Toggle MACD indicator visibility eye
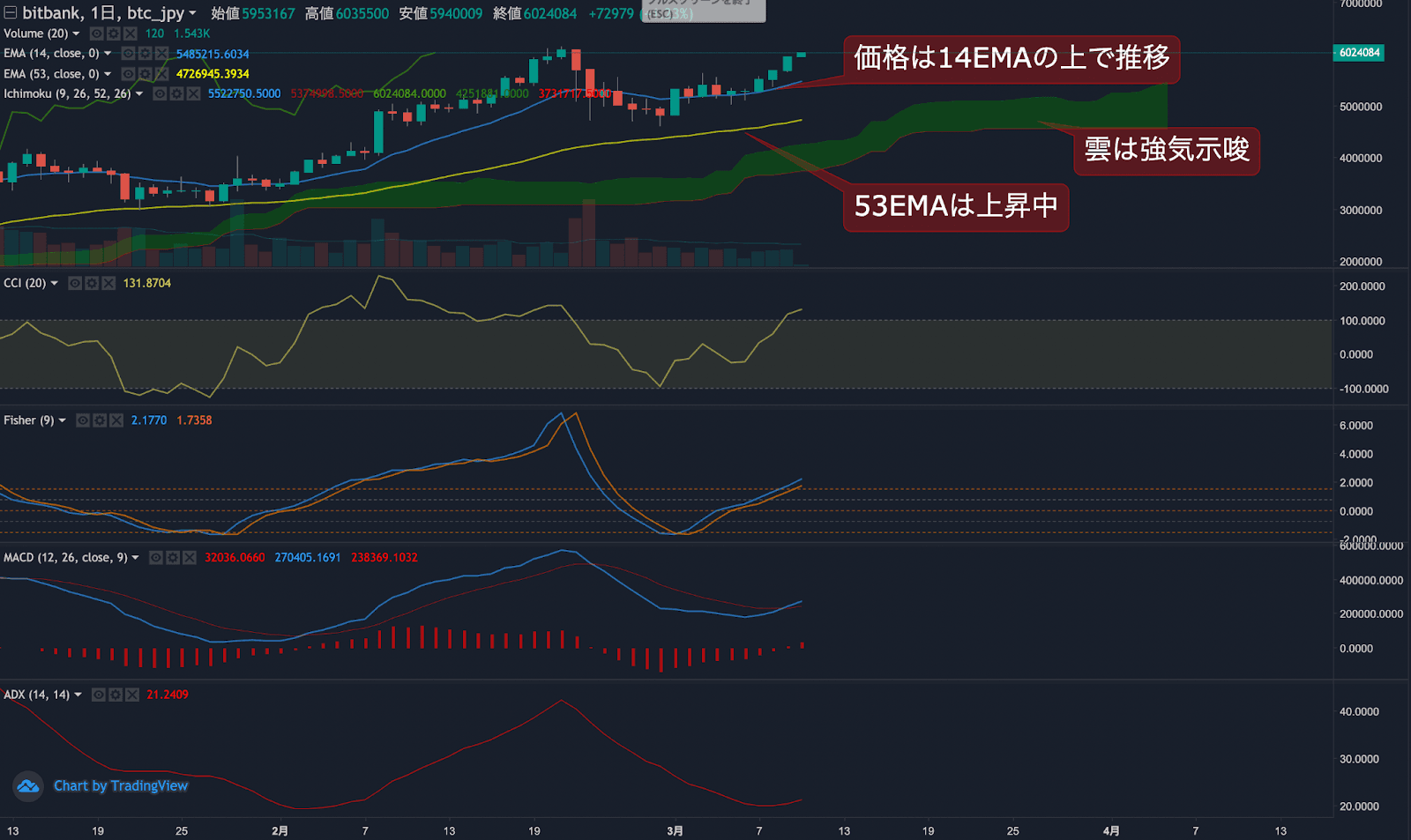The height and width of the screenshot is (840, 1411). coord(156,558)
